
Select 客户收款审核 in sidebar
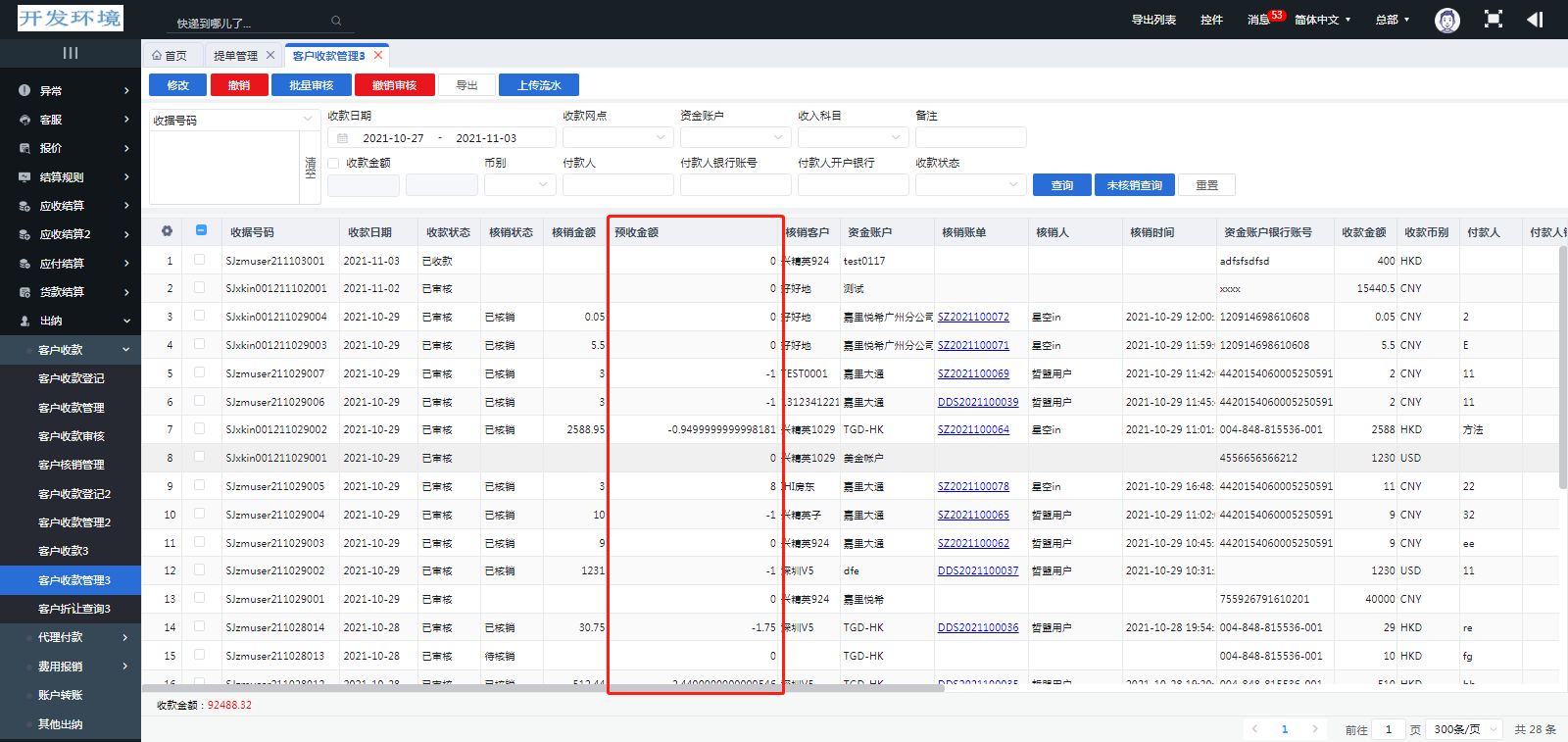[72, 436]
